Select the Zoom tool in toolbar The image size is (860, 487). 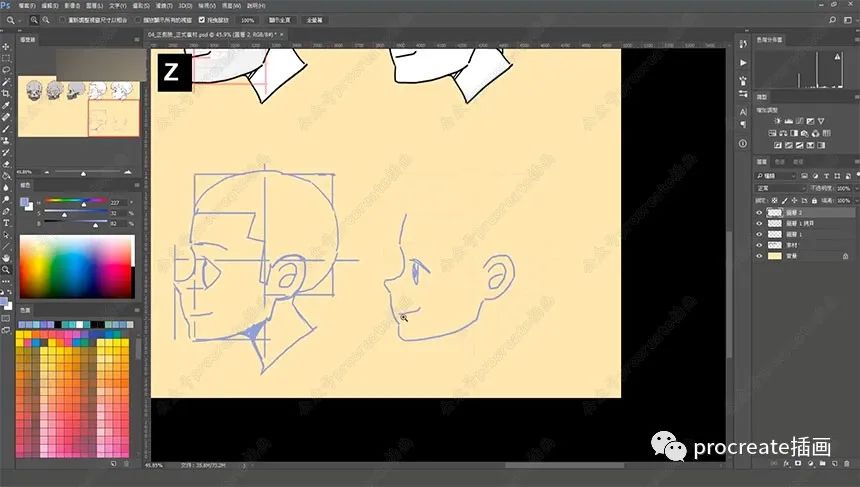coord(6,269)
